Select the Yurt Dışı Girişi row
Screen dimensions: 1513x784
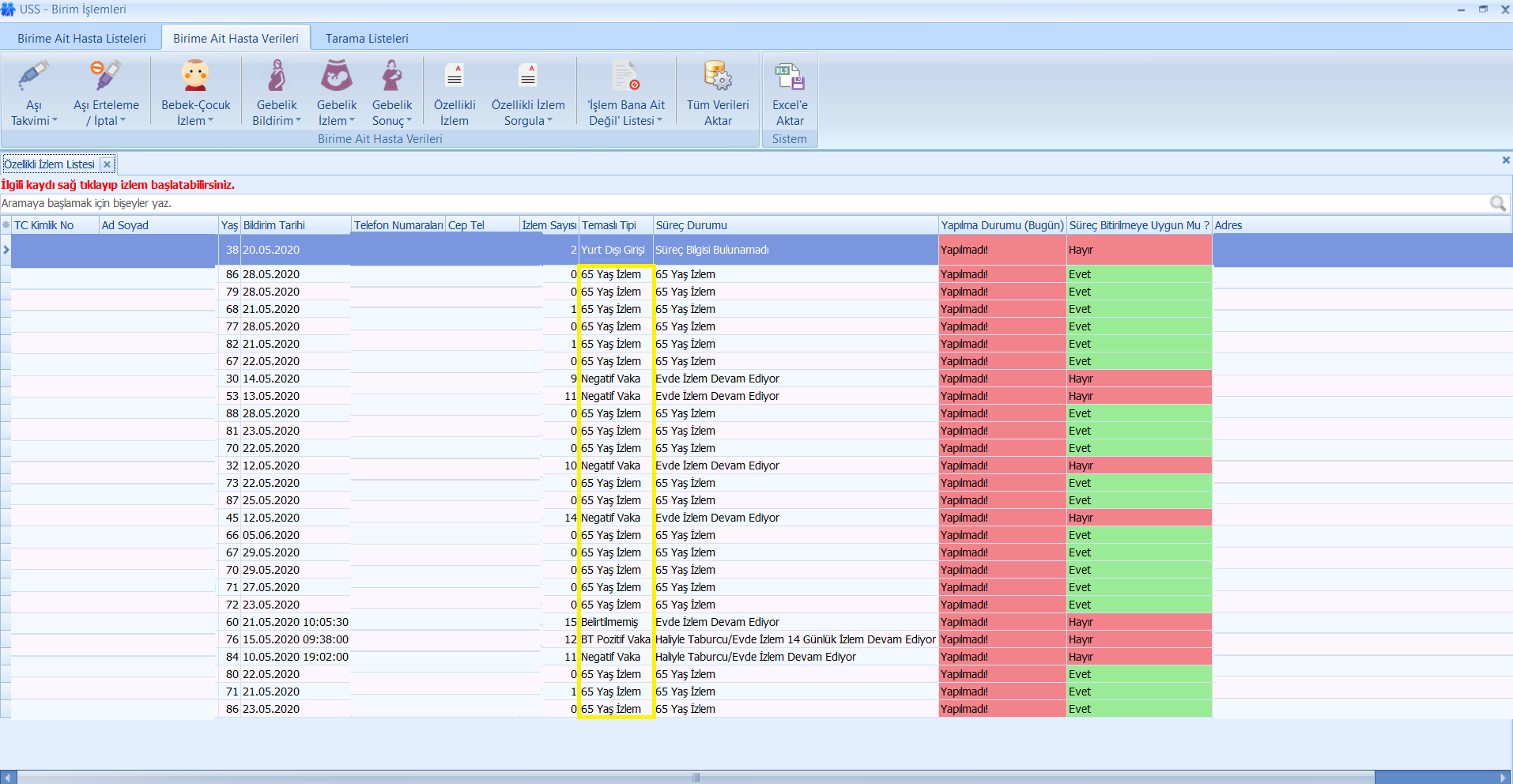click(x=613, y=250)
